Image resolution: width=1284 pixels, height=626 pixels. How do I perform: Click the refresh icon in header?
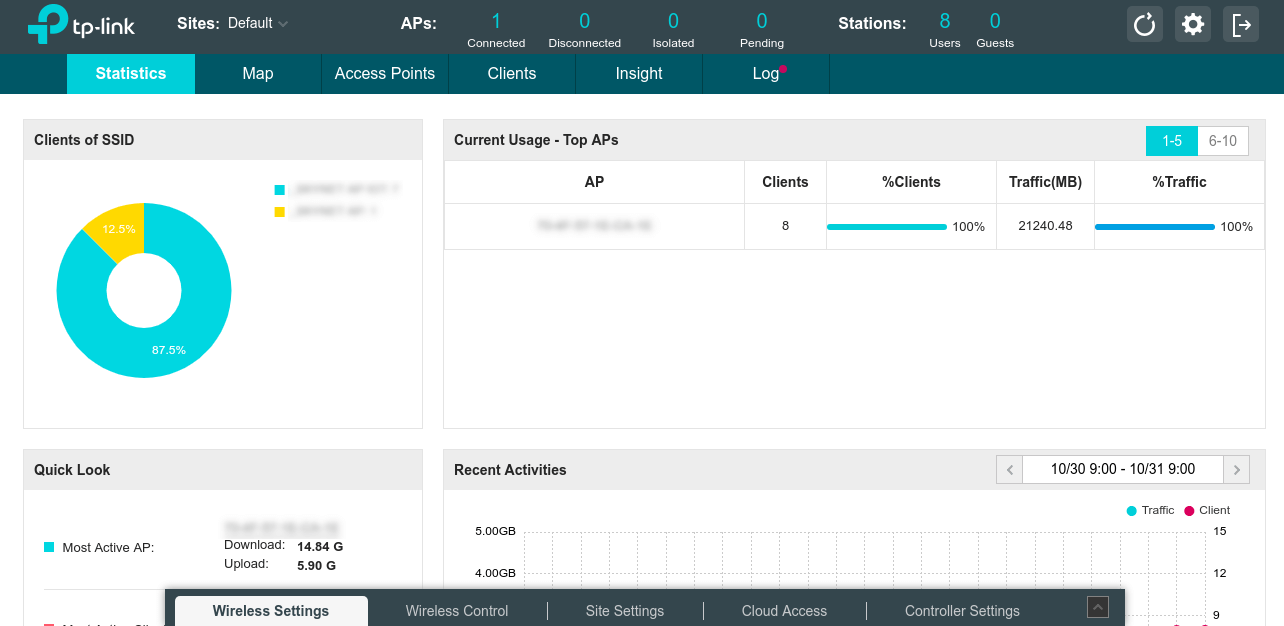(1144, 24)
